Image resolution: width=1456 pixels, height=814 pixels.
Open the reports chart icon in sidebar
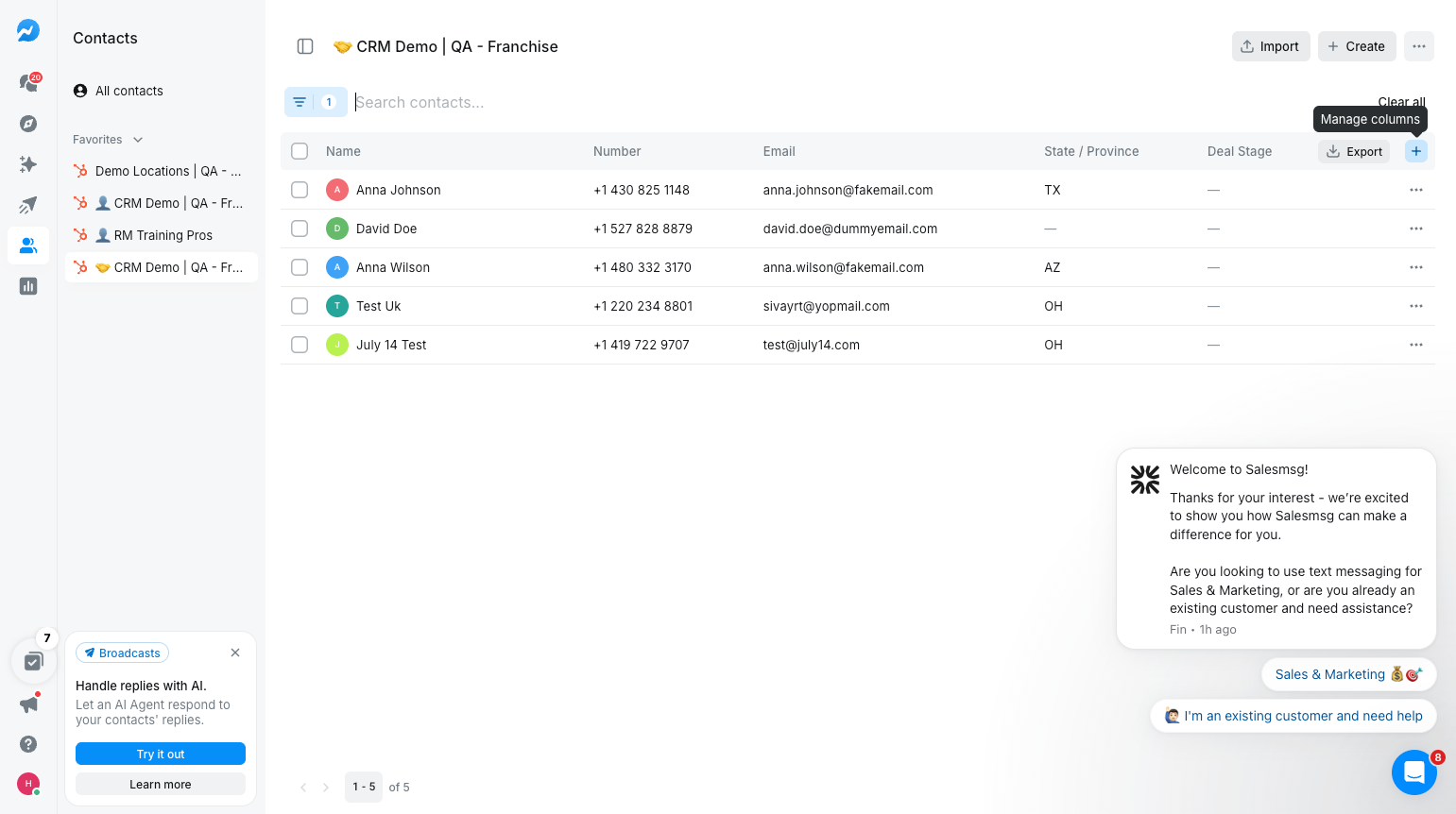tap(28, 286)
